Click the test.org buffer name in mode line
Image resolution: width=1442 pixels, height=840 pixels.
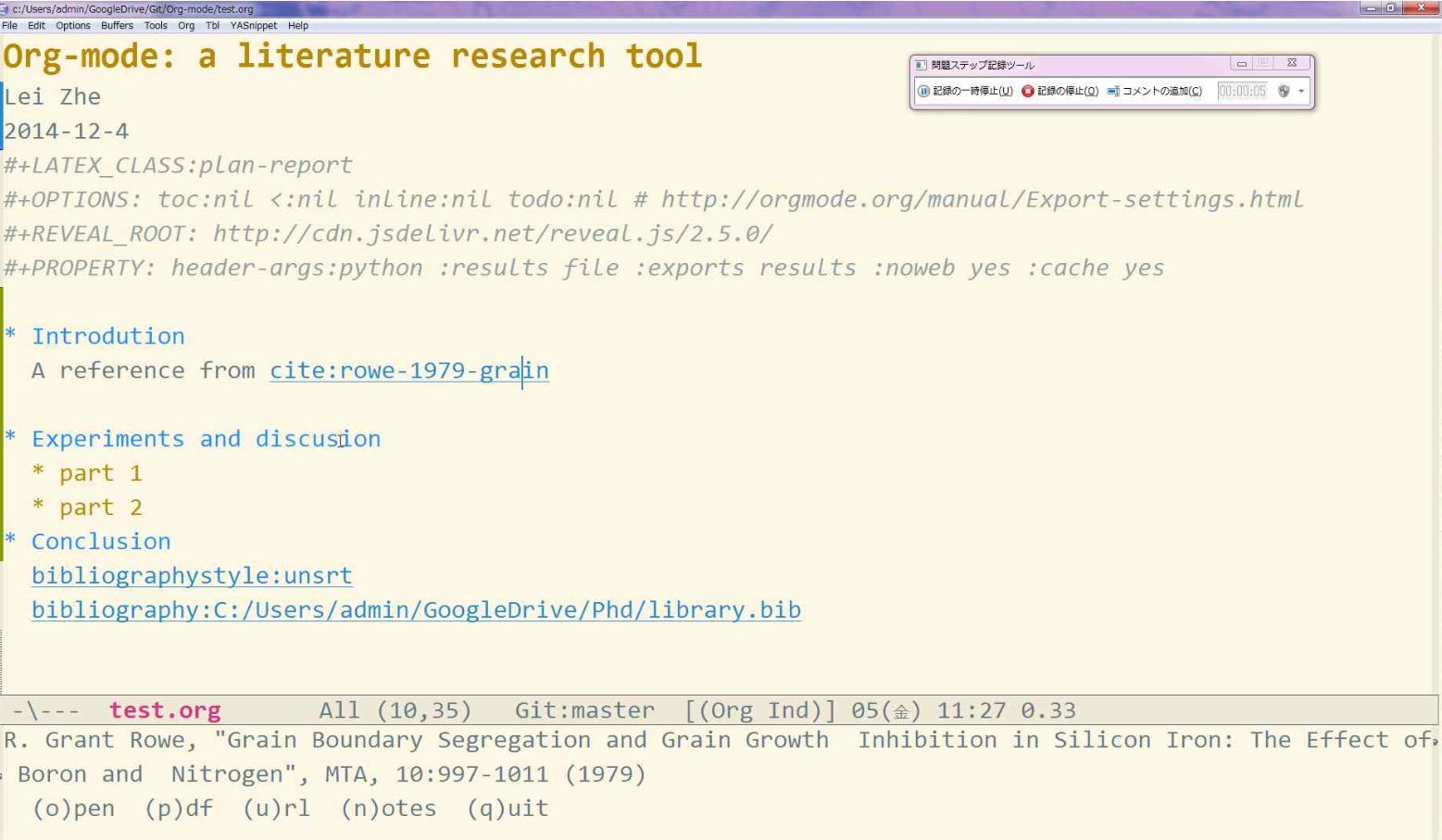[x=165, y=710]
